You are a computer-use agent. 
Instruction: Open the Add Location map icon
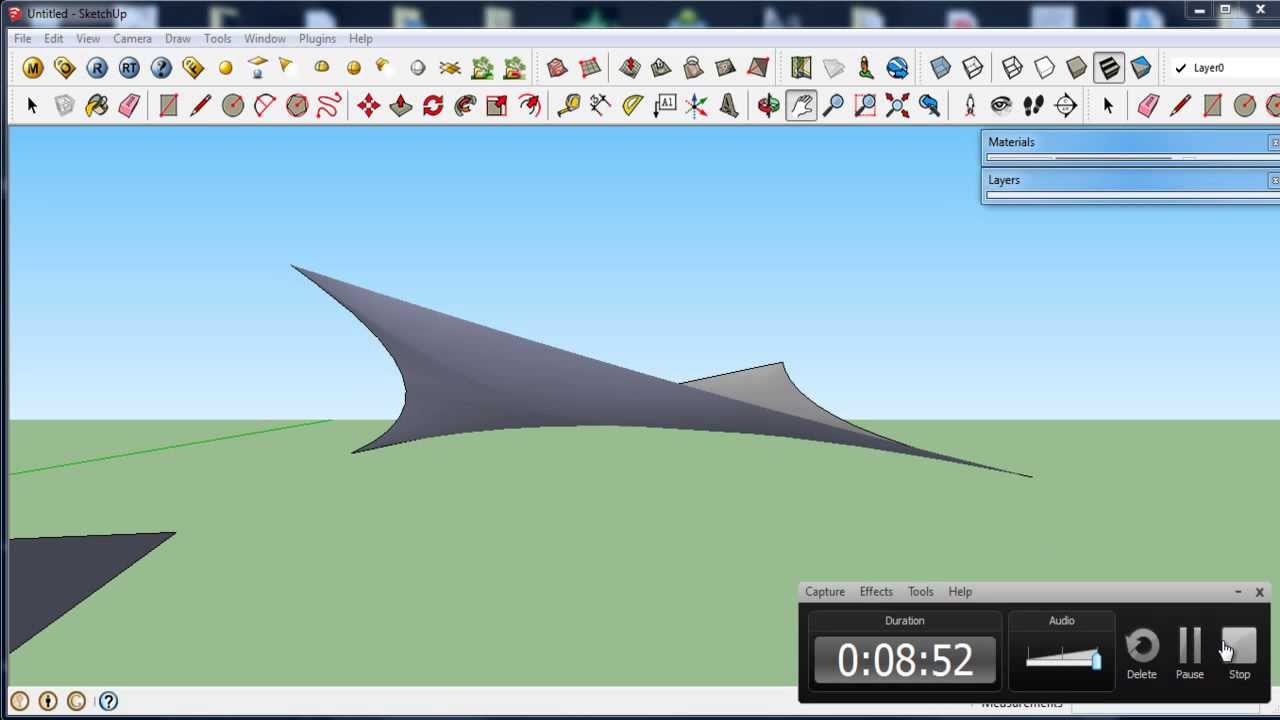pos(801,68)
